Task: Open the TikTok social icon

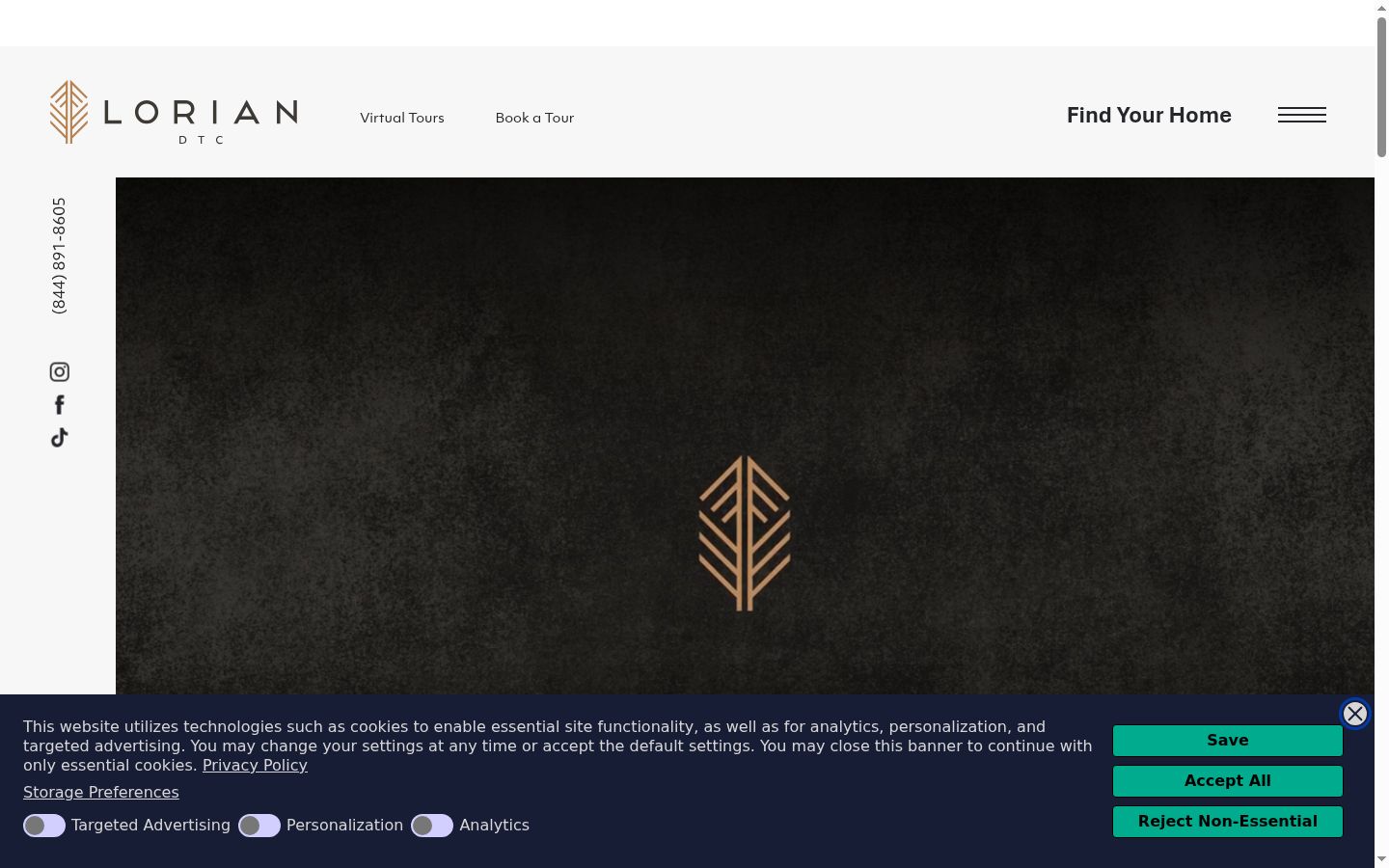Action: (x=60, y=438)
